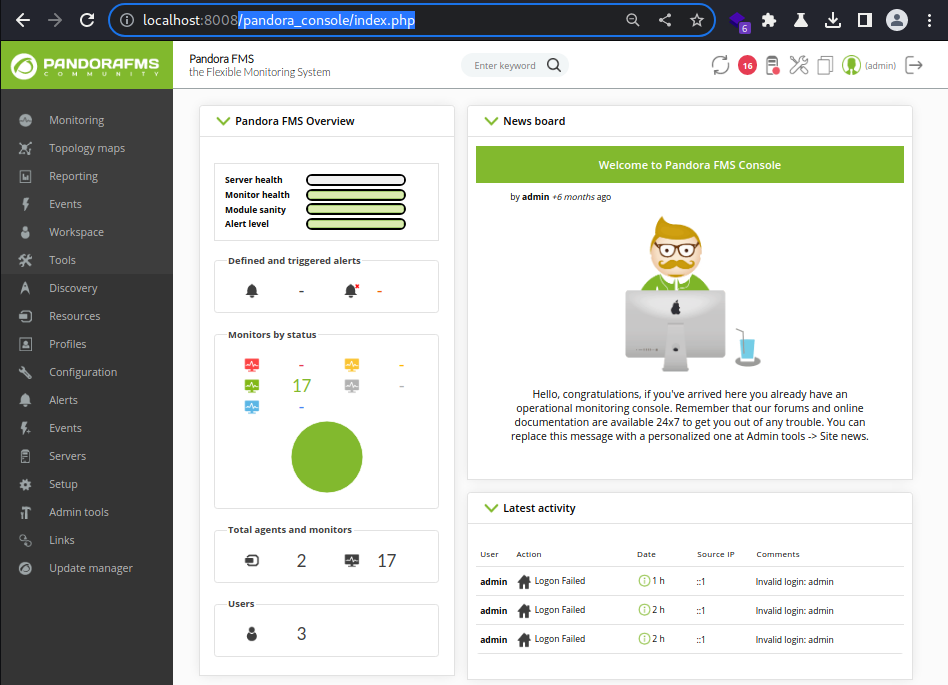Click the red critical monitors icon
This screenshot has height=685, width=948.
252,365
